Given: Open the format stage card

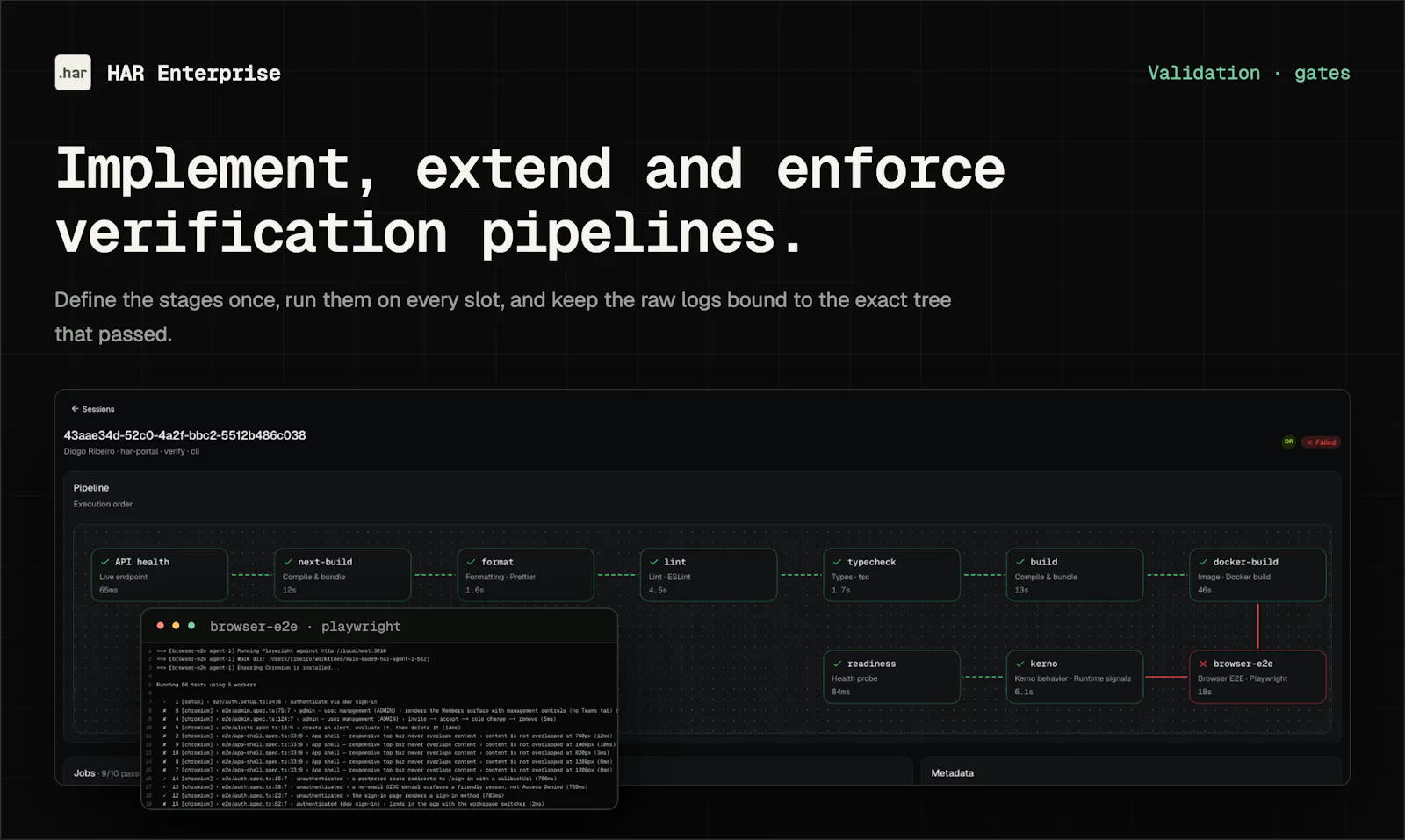Looking at the screenshot, I should pos(526,575).
